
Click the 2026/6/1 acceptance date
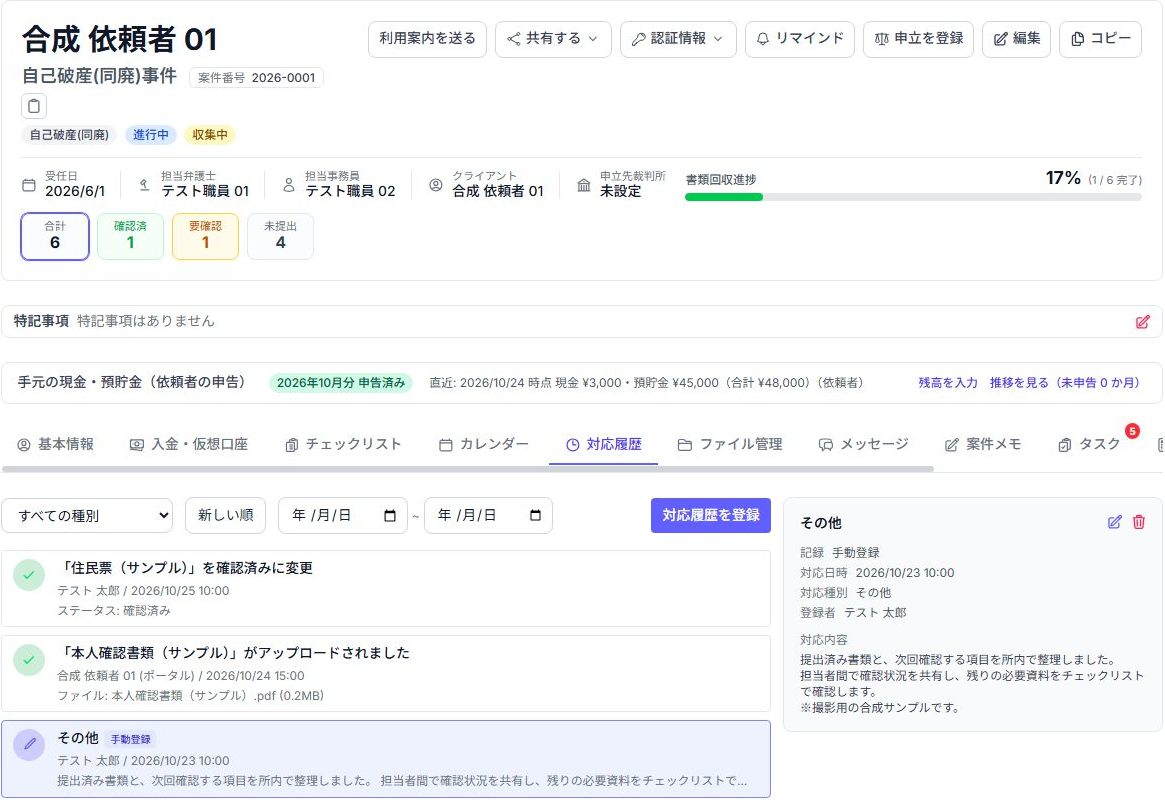tap(75, 191)
